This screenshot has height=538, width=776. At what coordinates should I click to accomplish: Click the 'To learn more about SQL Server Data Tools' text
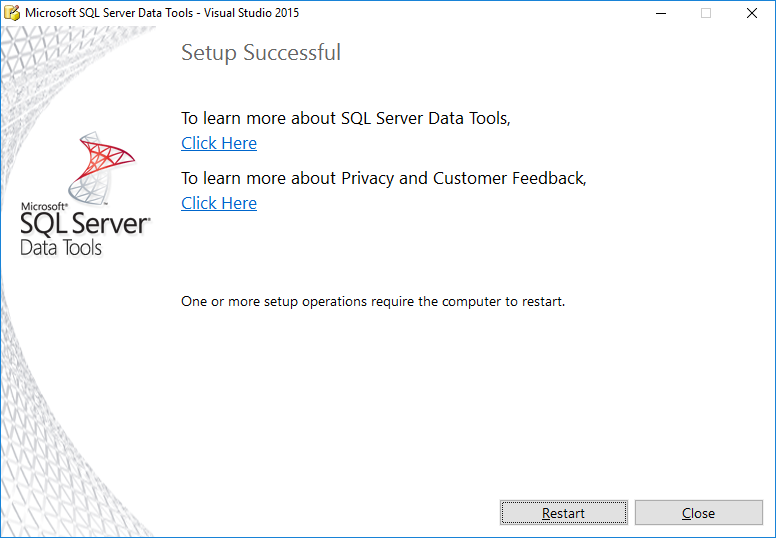(x=345, y=118)
